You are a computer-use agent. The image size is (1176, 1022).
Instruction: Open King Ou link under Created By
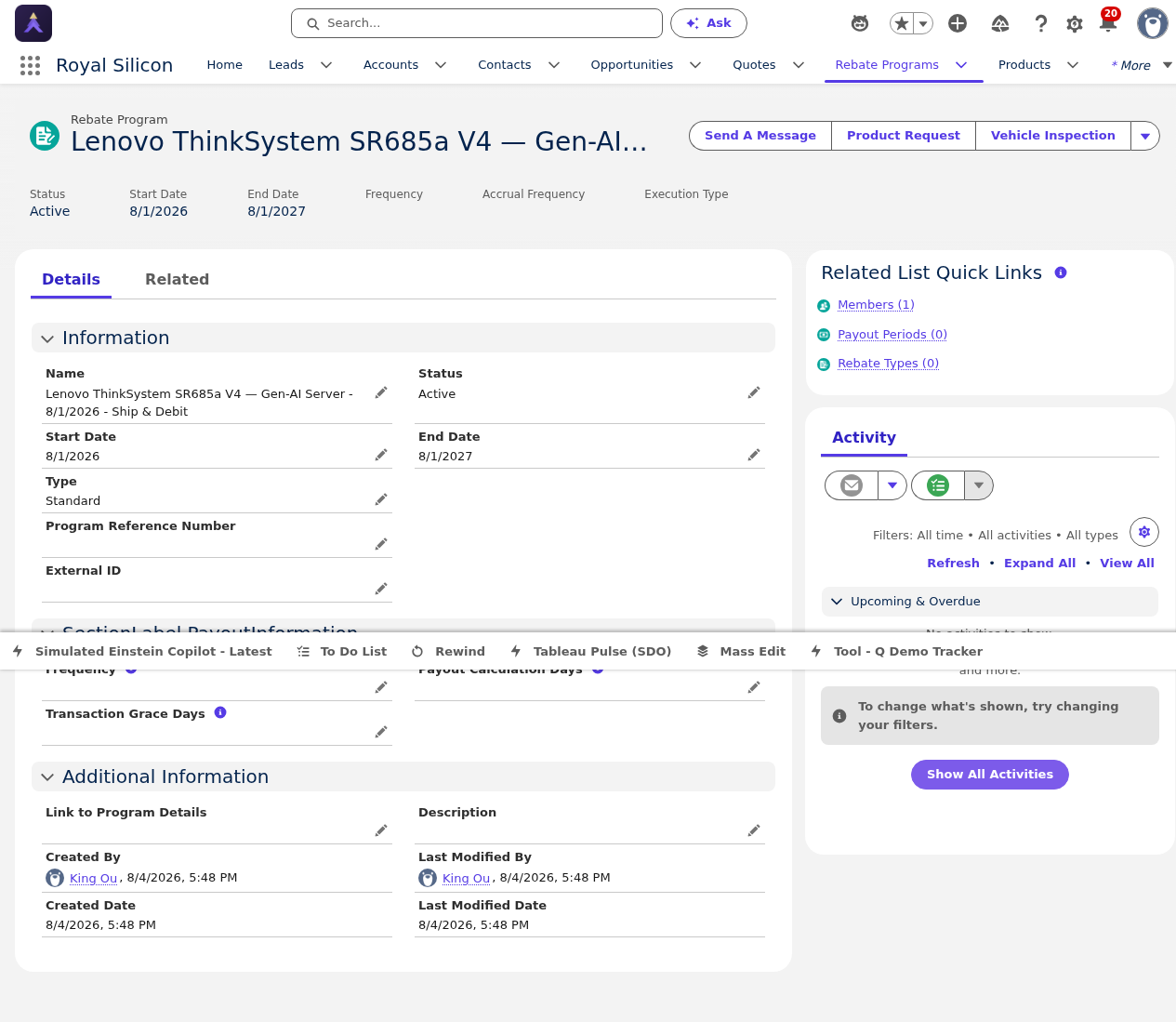[x=93, y=878]
